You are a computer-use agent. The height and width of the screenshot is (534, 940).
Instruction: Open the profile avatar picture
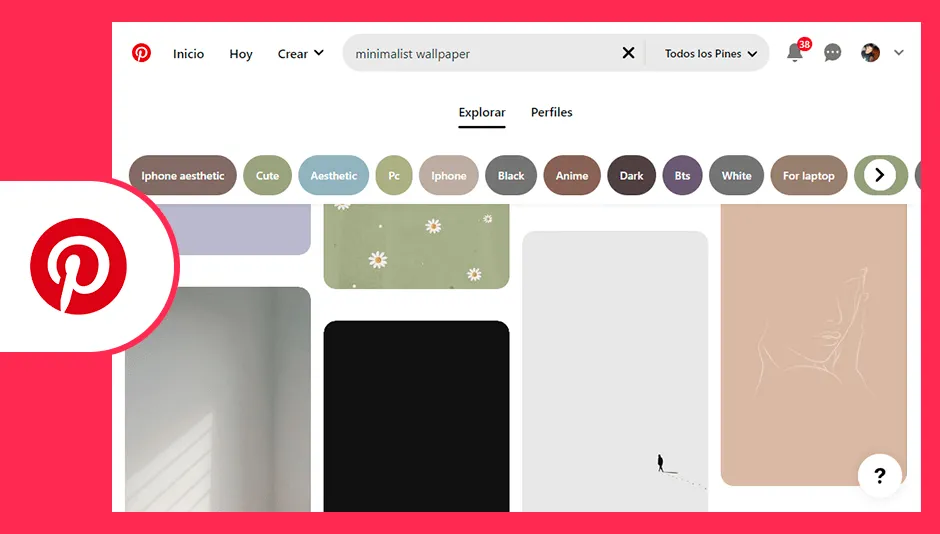pyautogui.click(x=870, y=53)
